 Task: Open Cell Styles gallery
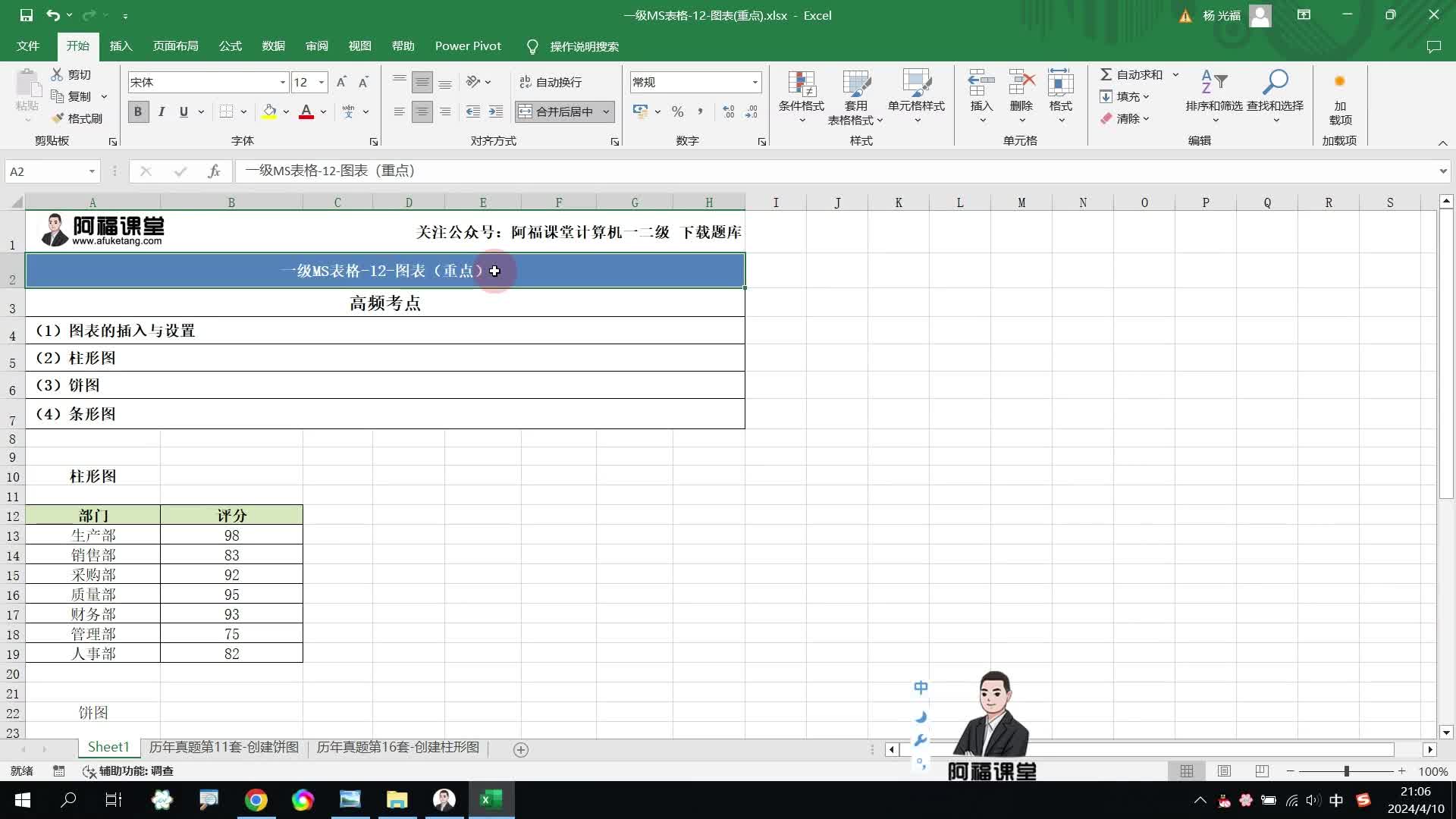tap(916, 97)
